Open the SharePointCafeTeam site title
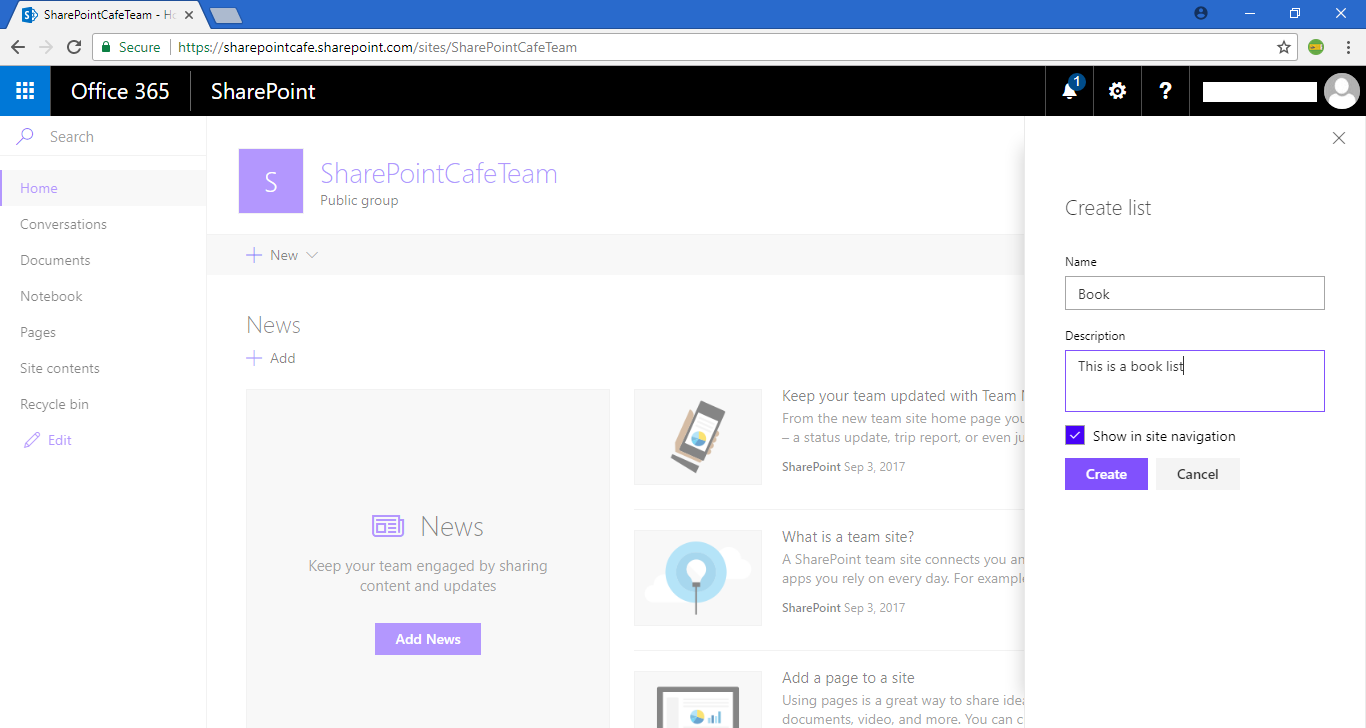This screenshot has height=728, width=1366. [x=439, y=173]
